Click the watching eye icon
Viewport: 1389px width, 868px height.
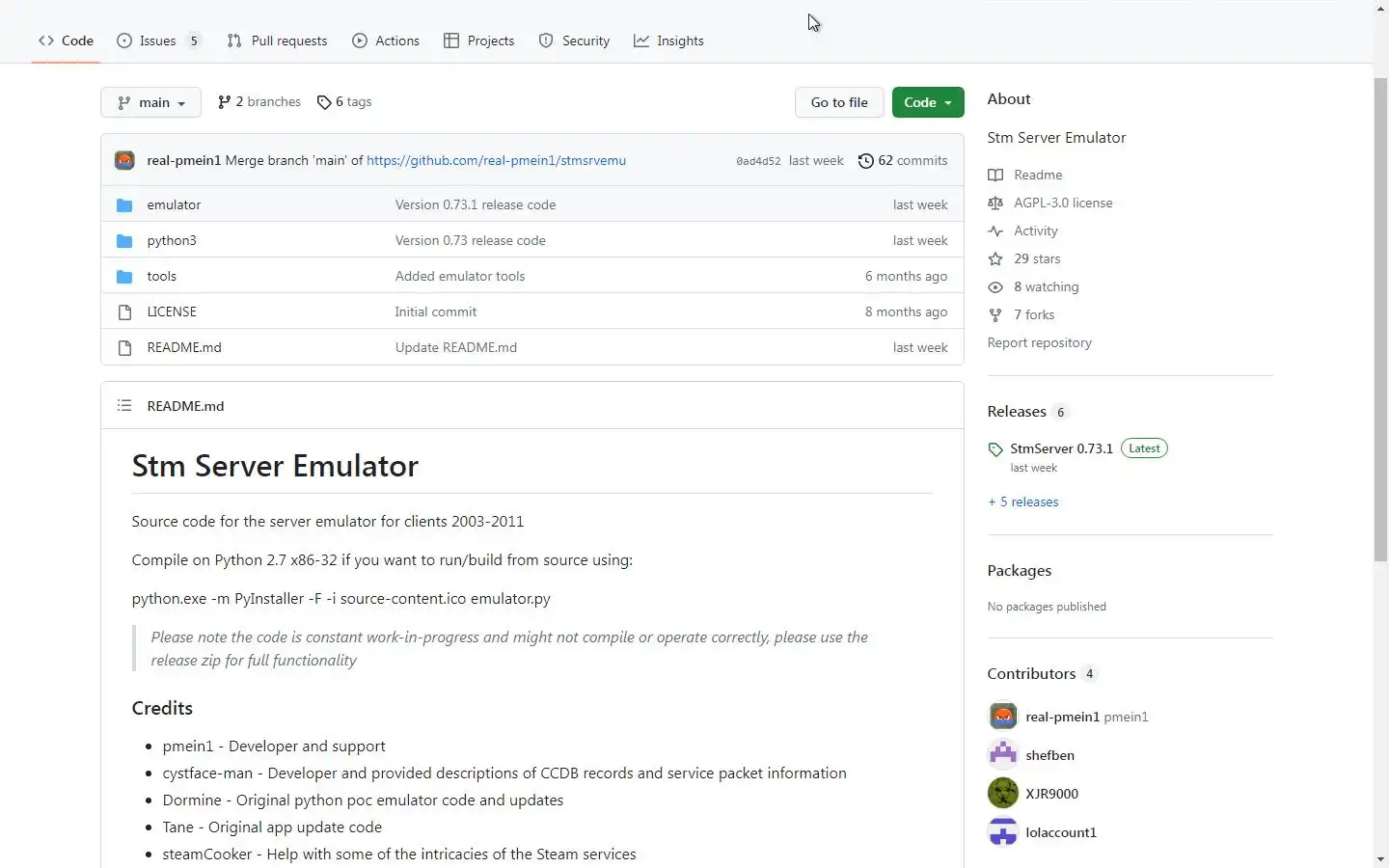point(995,286)
